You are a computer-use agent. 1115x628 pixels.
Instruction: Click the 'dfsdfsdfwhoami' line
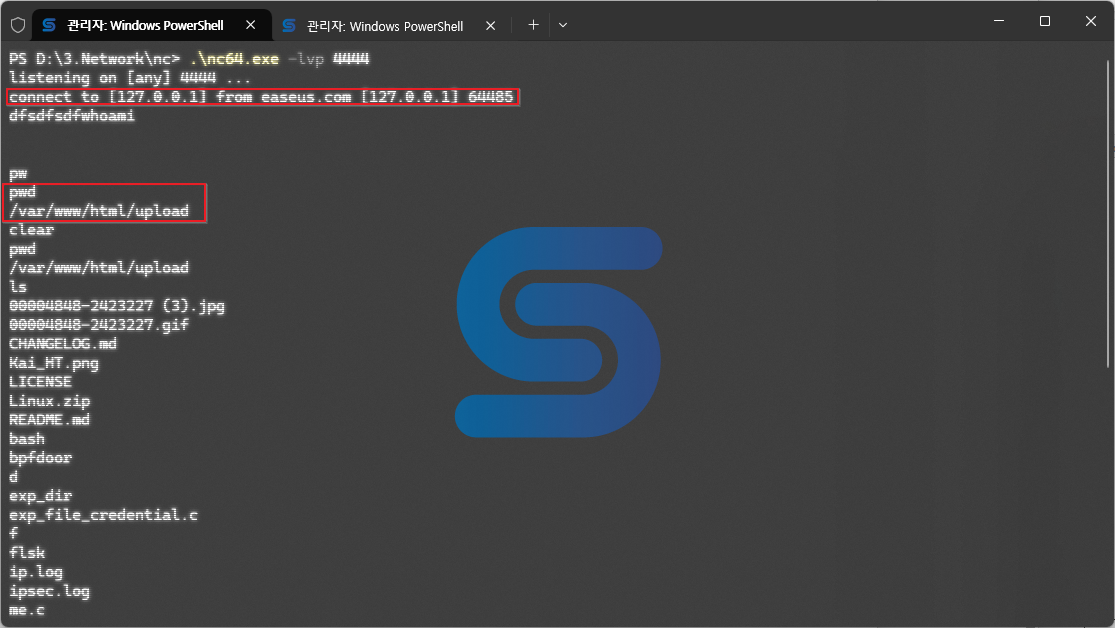tap(72, 116)
